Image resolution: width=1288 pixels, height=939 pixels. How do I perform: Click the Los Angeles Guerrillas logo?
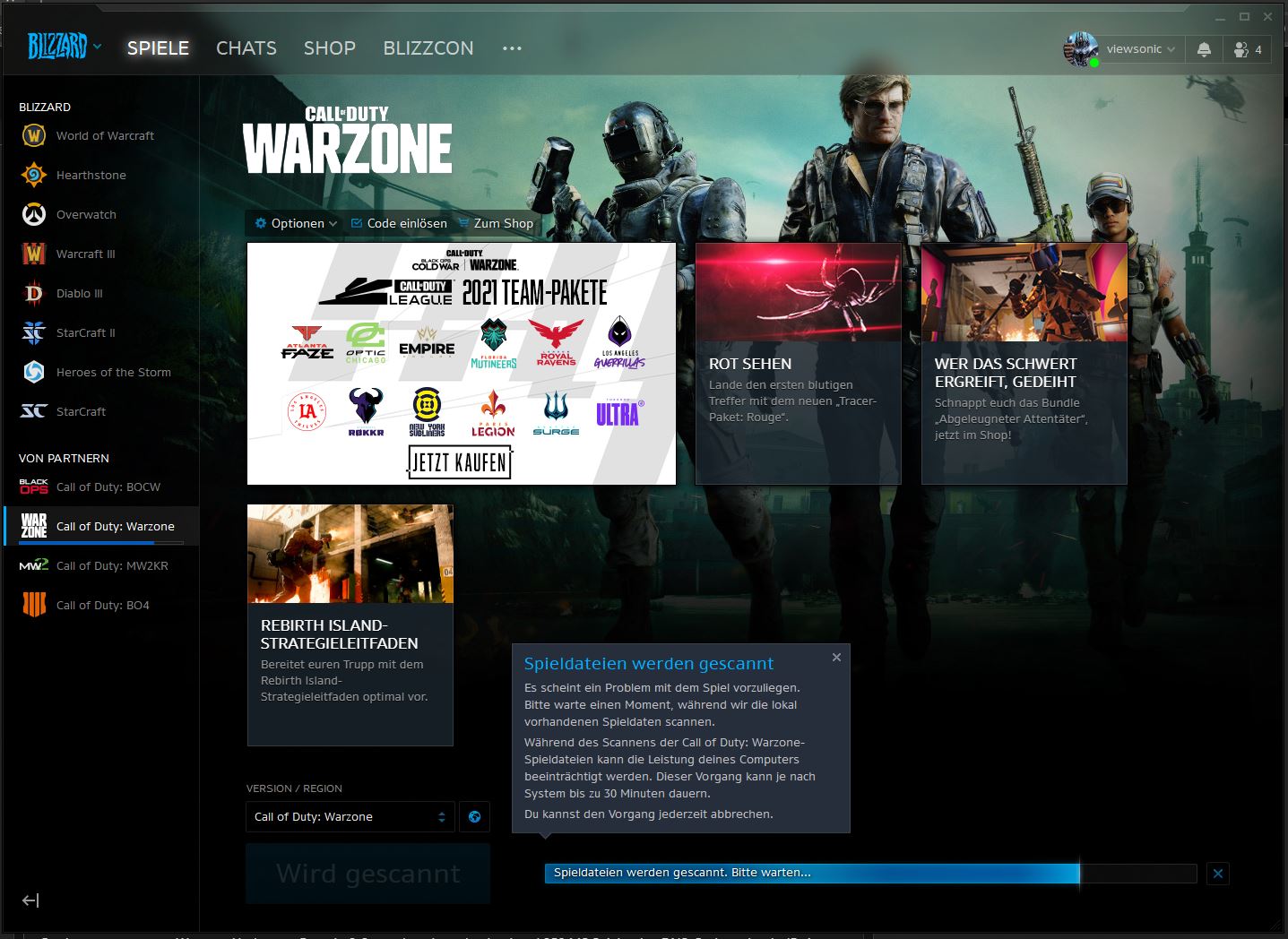pyautogui.click(x=619, y=342)
